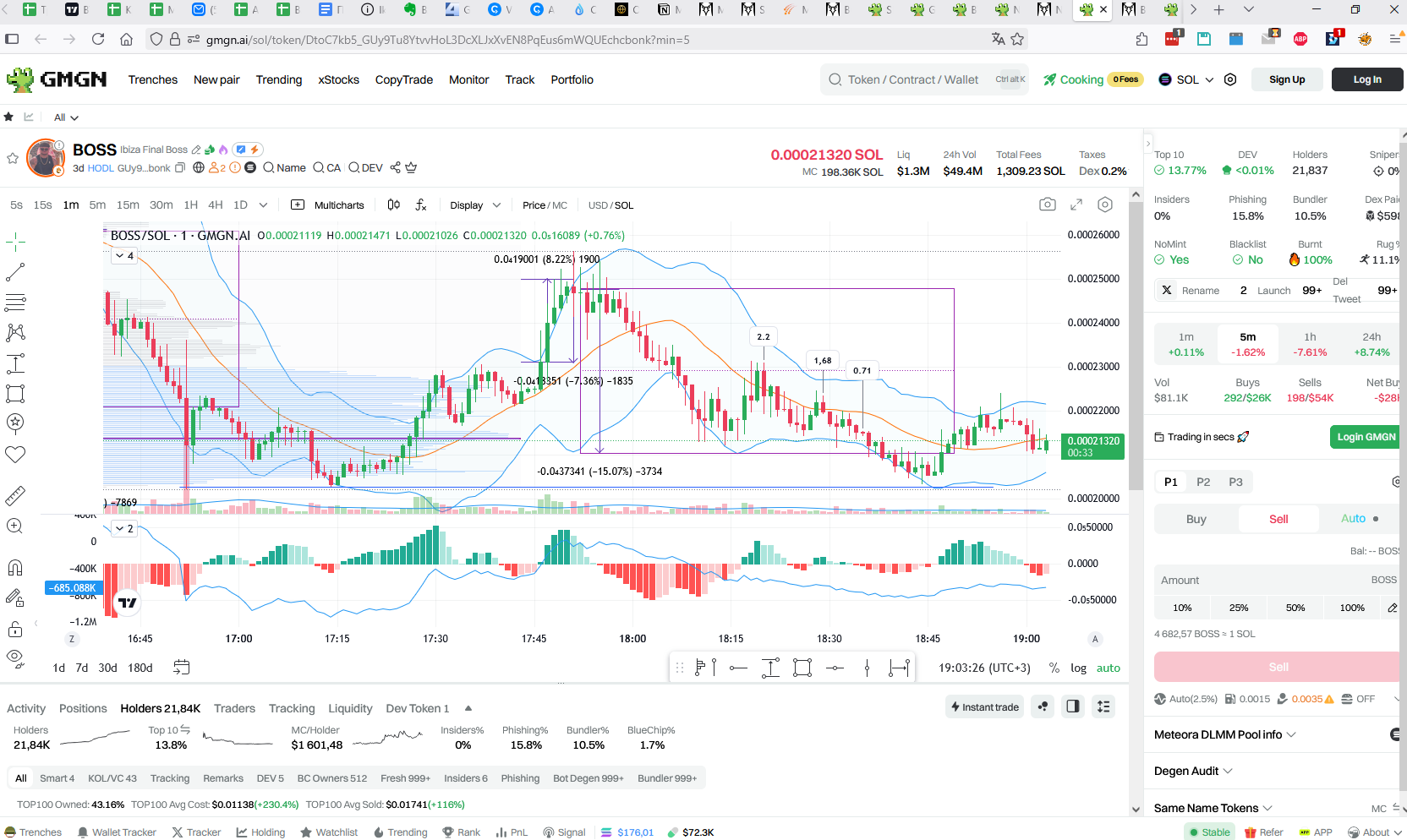The height and width of the screenshot is (840, 1407).
Task: Select the patterns drawing tool
Action: click(x=15, y=332)
